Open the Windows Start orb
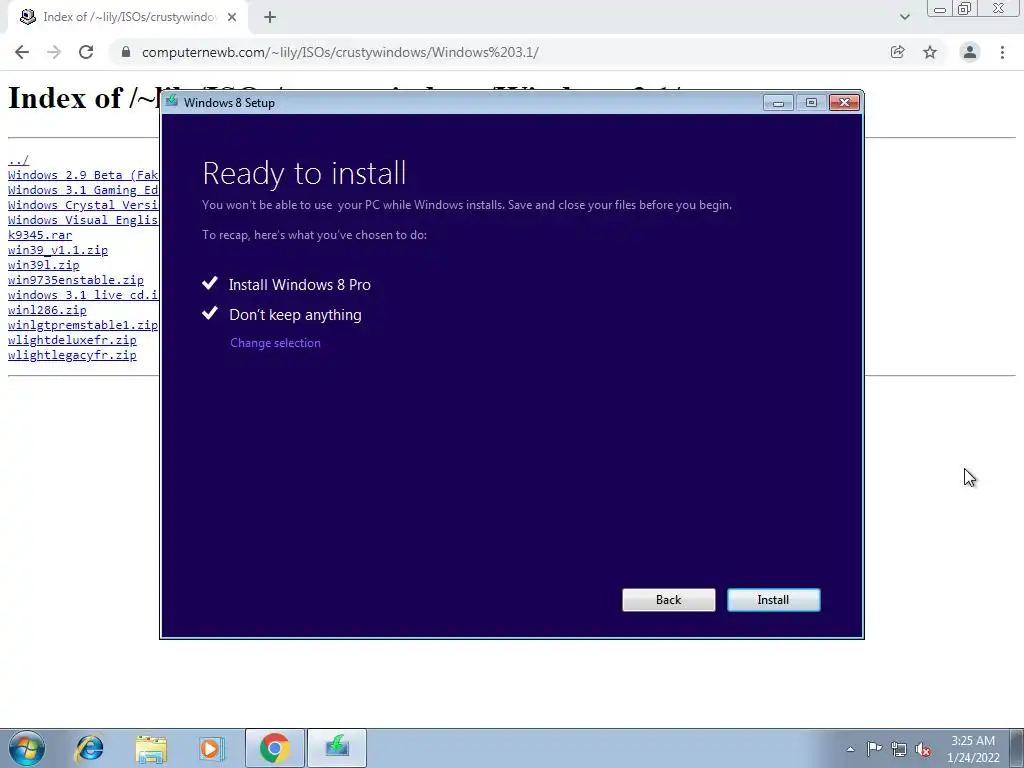The width and height of the screenshot is (1024, 768). (27, 748)
